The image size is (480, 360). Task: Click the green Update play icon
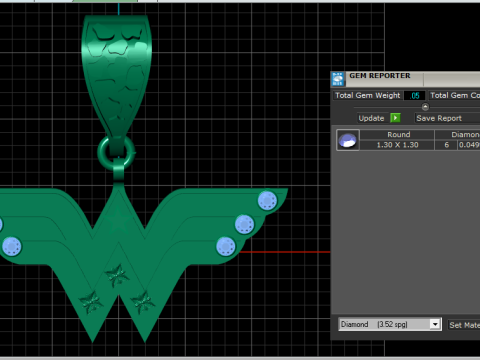(x=395, y=118)
